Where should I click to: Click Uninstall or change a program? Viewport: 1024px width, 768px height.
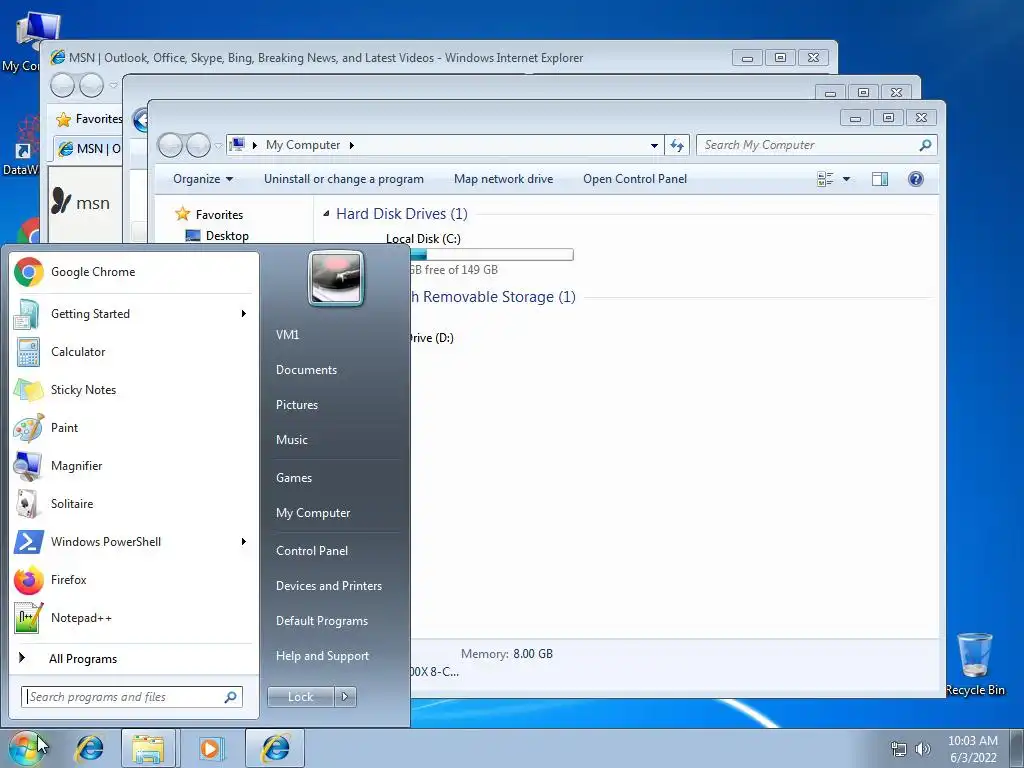(x=344, y=179)
